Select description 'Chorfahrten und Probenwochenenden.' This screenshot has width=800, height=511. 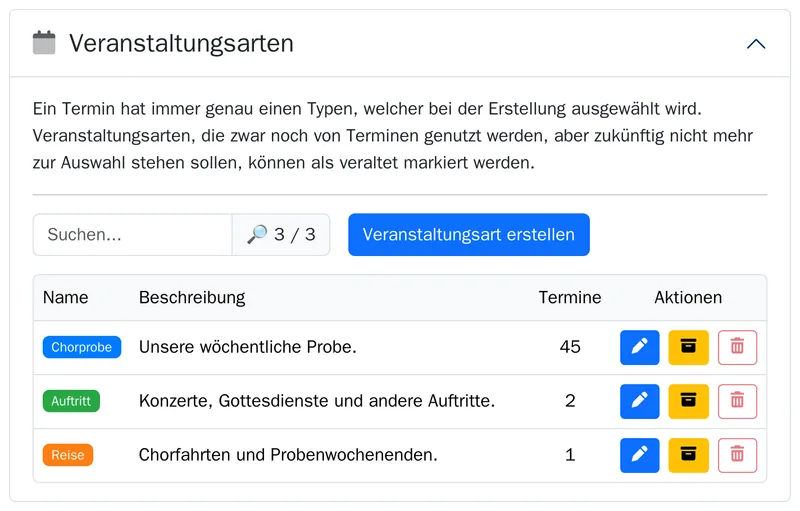pos(288,455)
